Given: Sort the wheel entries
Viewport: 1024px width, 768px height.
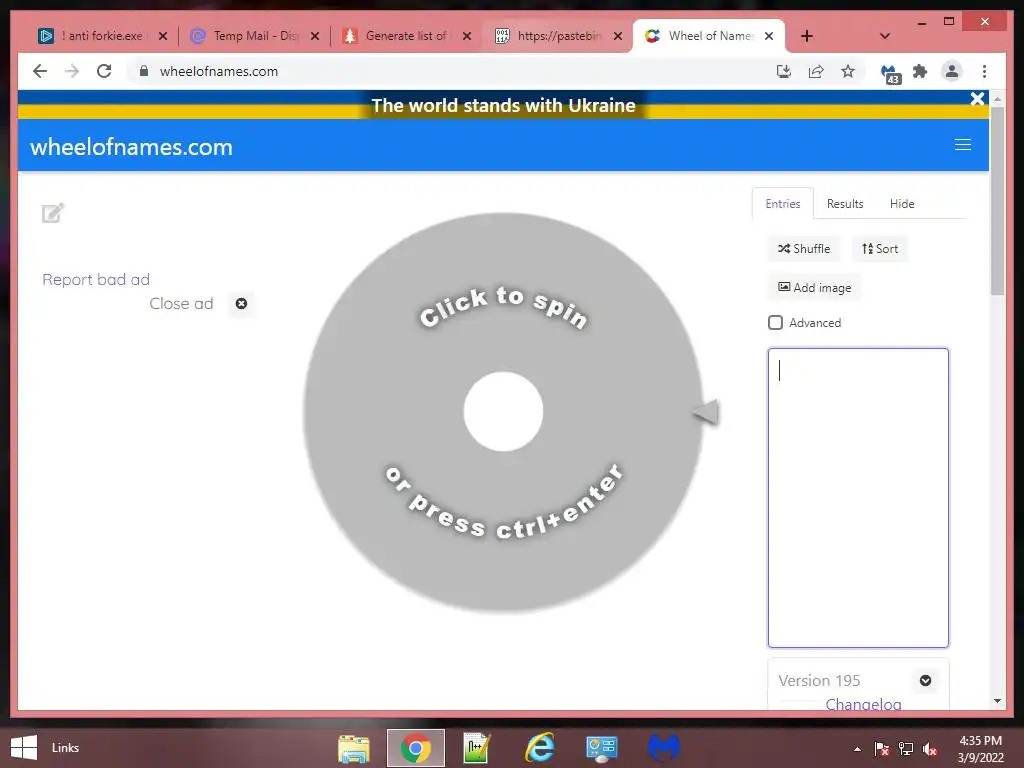Looking at the screenshot, I should [880, 249].
